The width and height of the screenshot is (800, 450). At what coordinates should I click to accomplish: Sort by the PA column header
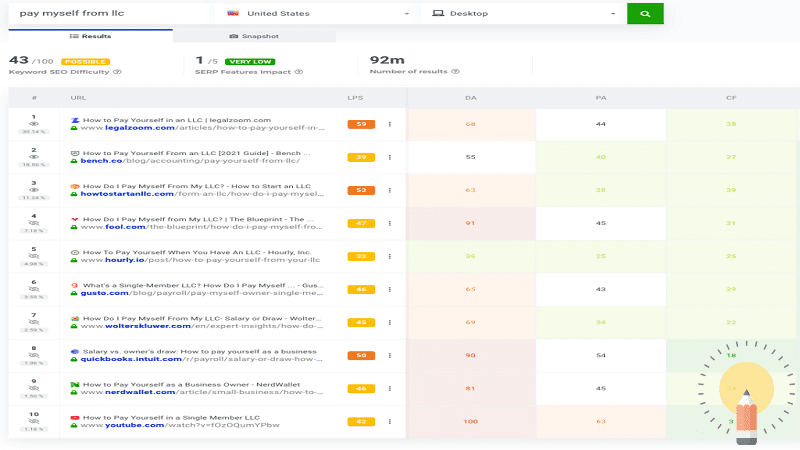pyautogui.click(x=601, y=98)
